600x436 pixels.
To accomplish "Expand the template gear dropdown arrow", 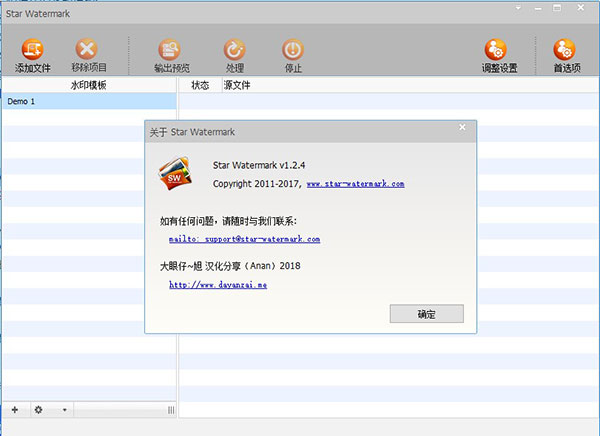I will pos(65,410).
